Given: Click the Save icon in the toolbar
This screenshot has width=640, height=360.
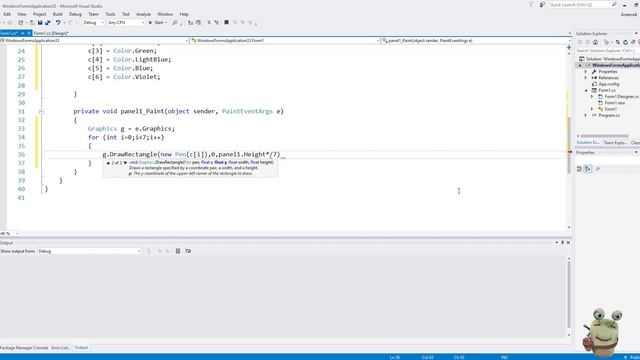Looking at the screenshot, I should (x=40, y=23).
